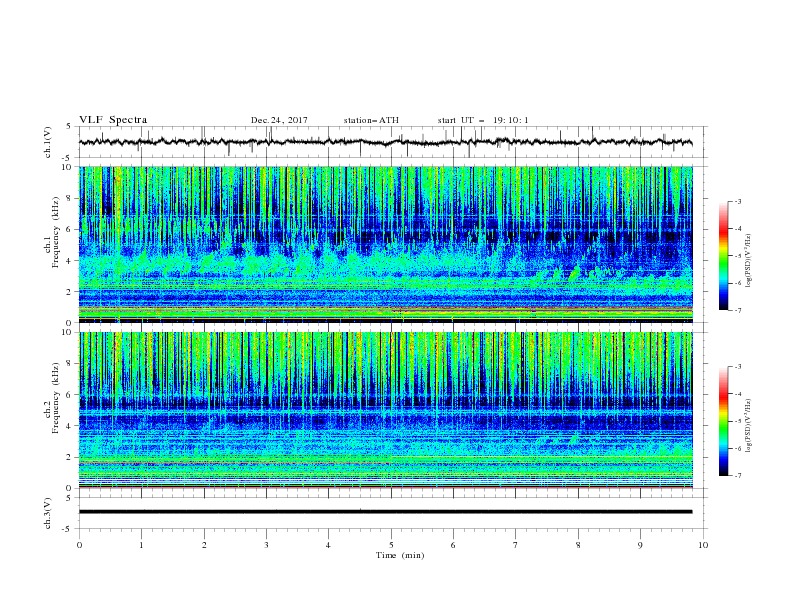Screen dimensions: 792x612
Task: Click the 'Time (min)' axis label
Action: tap(400, 555)
